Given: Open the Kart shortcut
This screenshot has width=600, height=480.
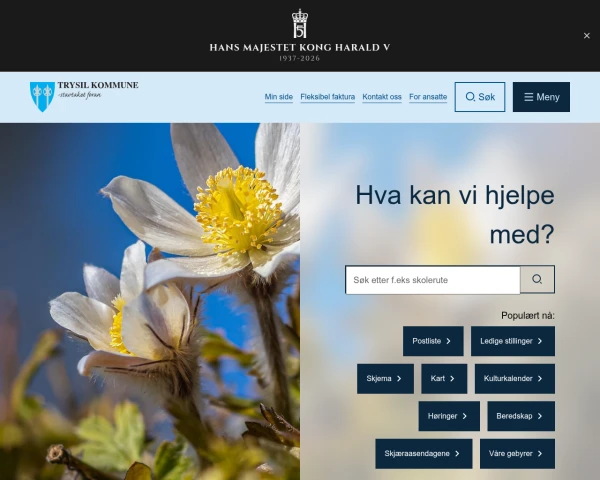Looking at the screenshot, I should 444,379.
